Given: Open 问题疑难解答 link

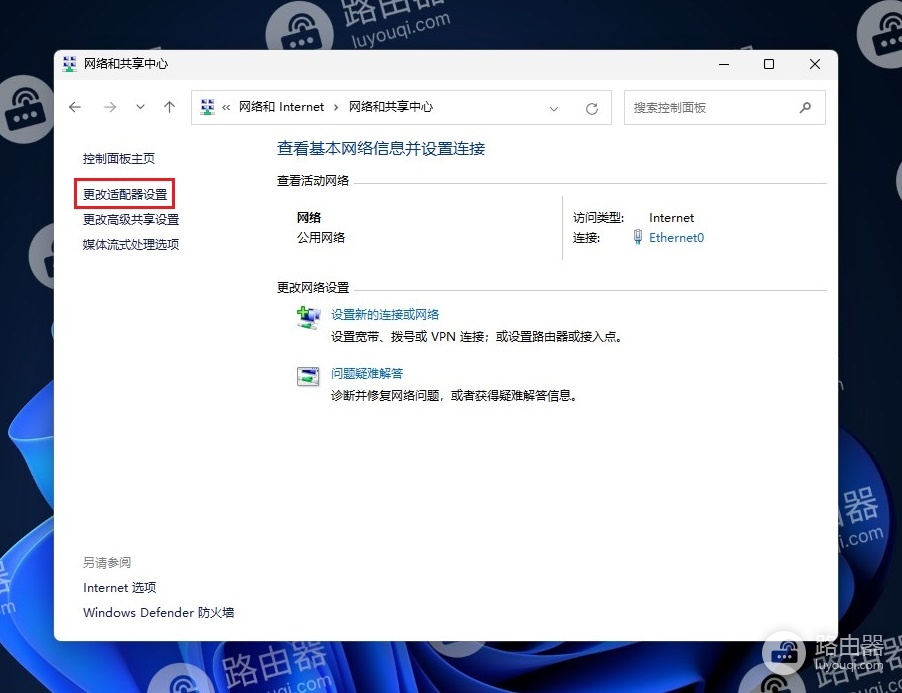Looking at the screenshot, I should [x=367, y=374].
